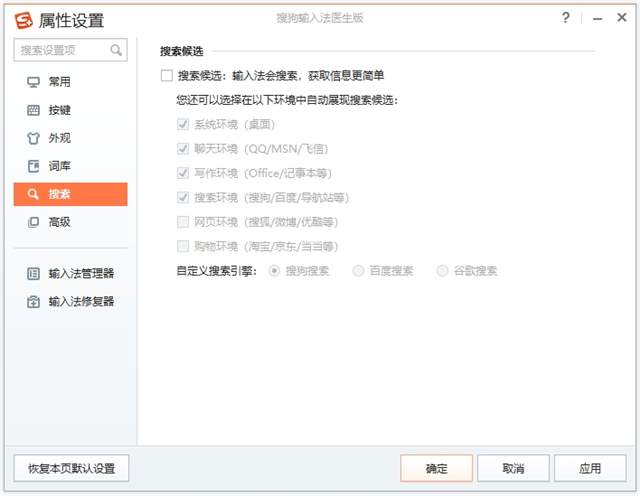Click the magnifier icon beside 搜索 tab
Image resolution: width=640 pixels, height=496 pixels.
33,194
